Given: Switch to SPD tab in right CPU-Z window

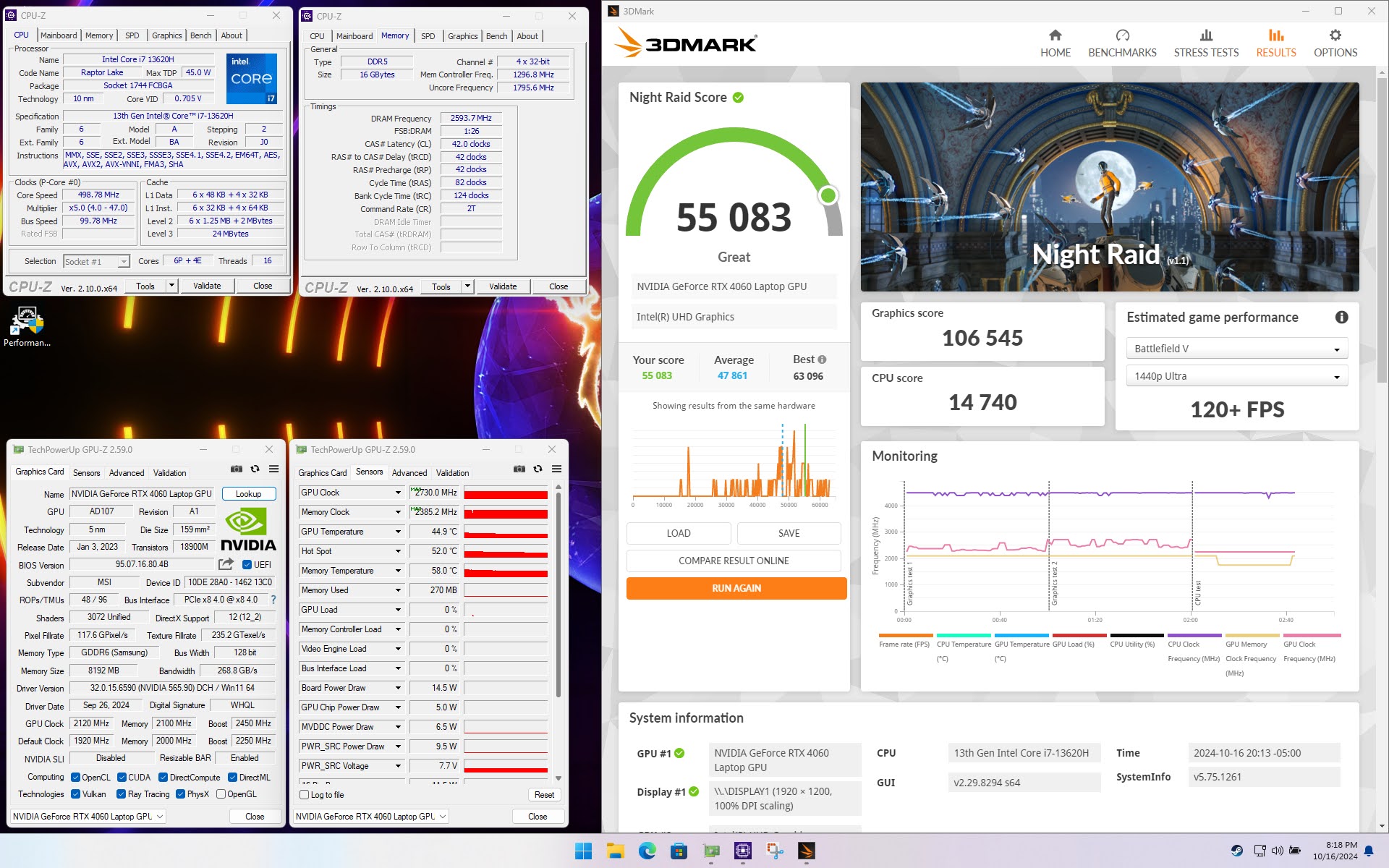Looking at the screenshot, I should [428, 36].
